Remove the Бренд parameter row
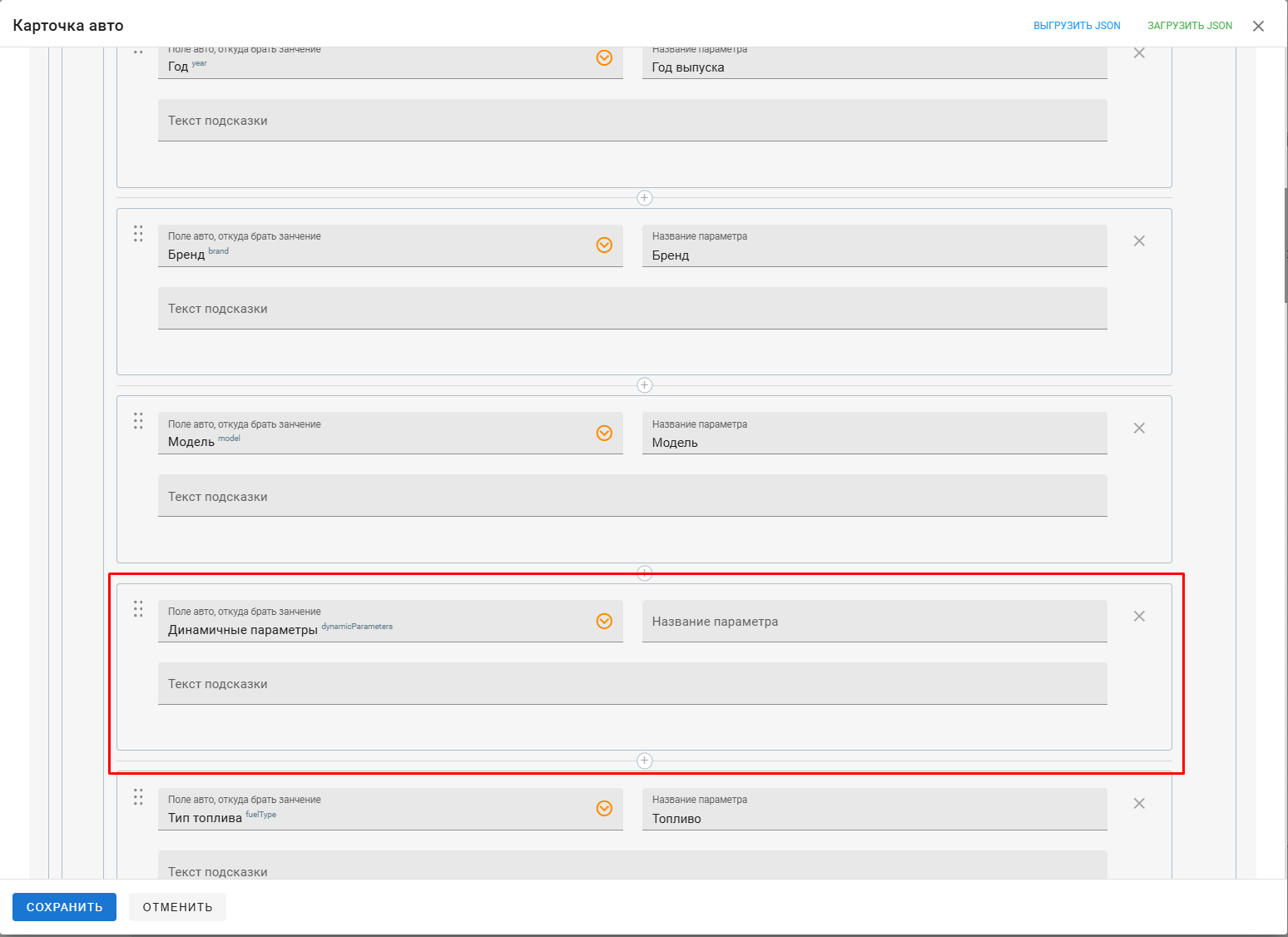Viewport: 1288px width, 937px height. (x=1139, y=241)
